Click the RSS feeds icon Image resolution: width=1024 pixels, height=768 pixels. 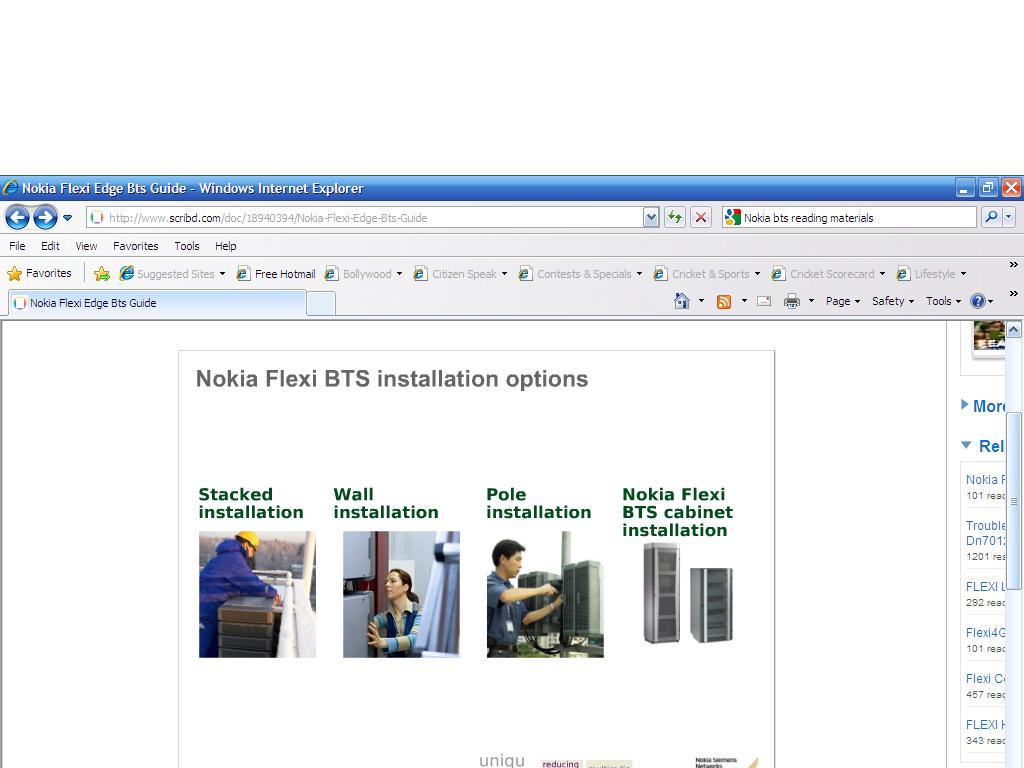(x=724, y=301)
